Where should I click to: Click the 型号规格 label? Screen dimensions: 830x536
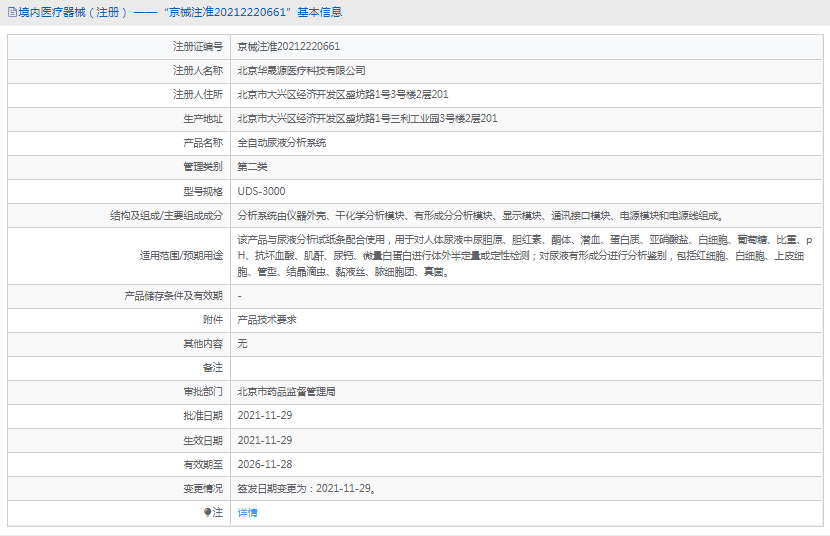tap(203, 191)
